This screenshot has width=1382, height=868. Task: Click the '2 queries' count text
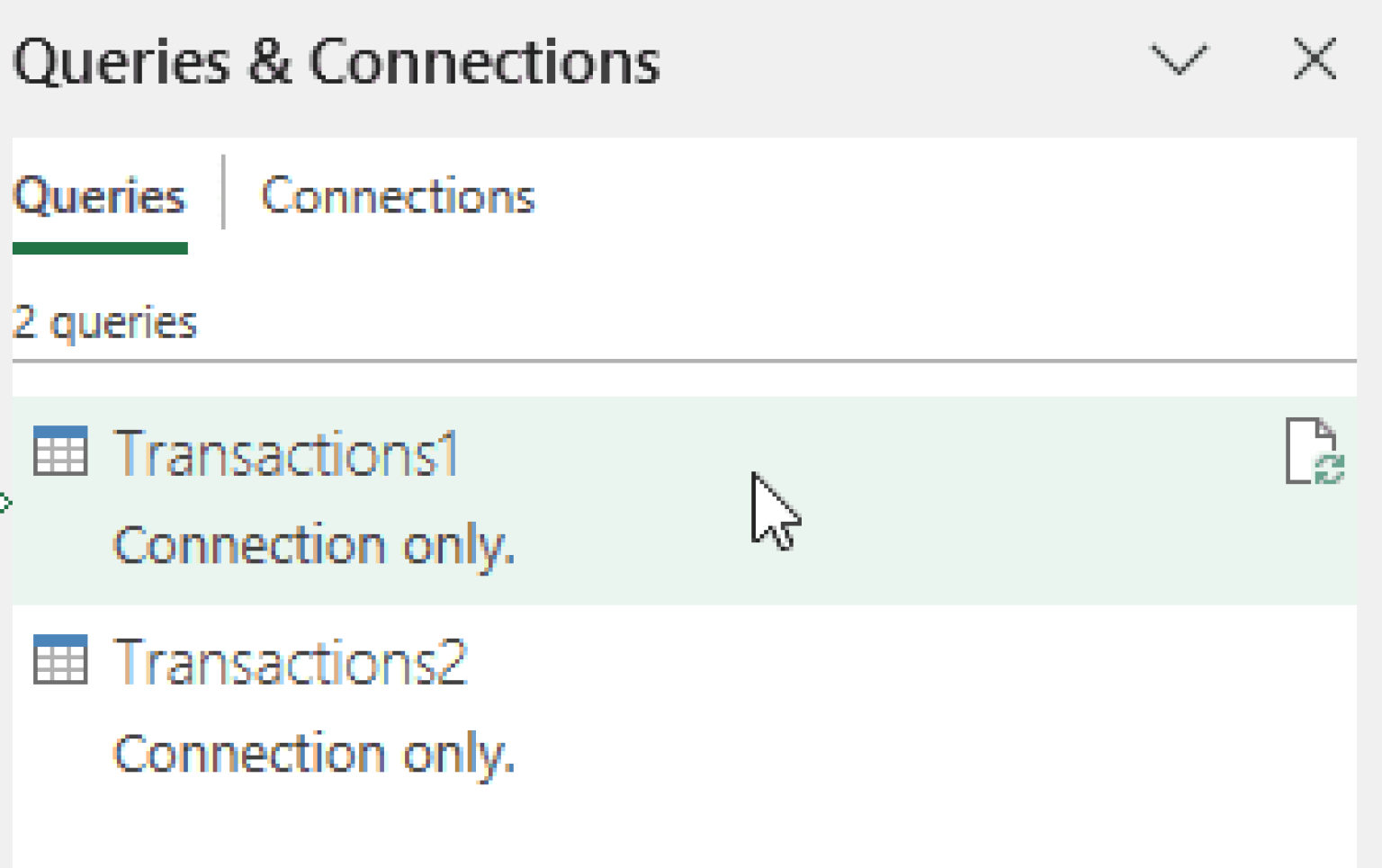coord(103,322)
